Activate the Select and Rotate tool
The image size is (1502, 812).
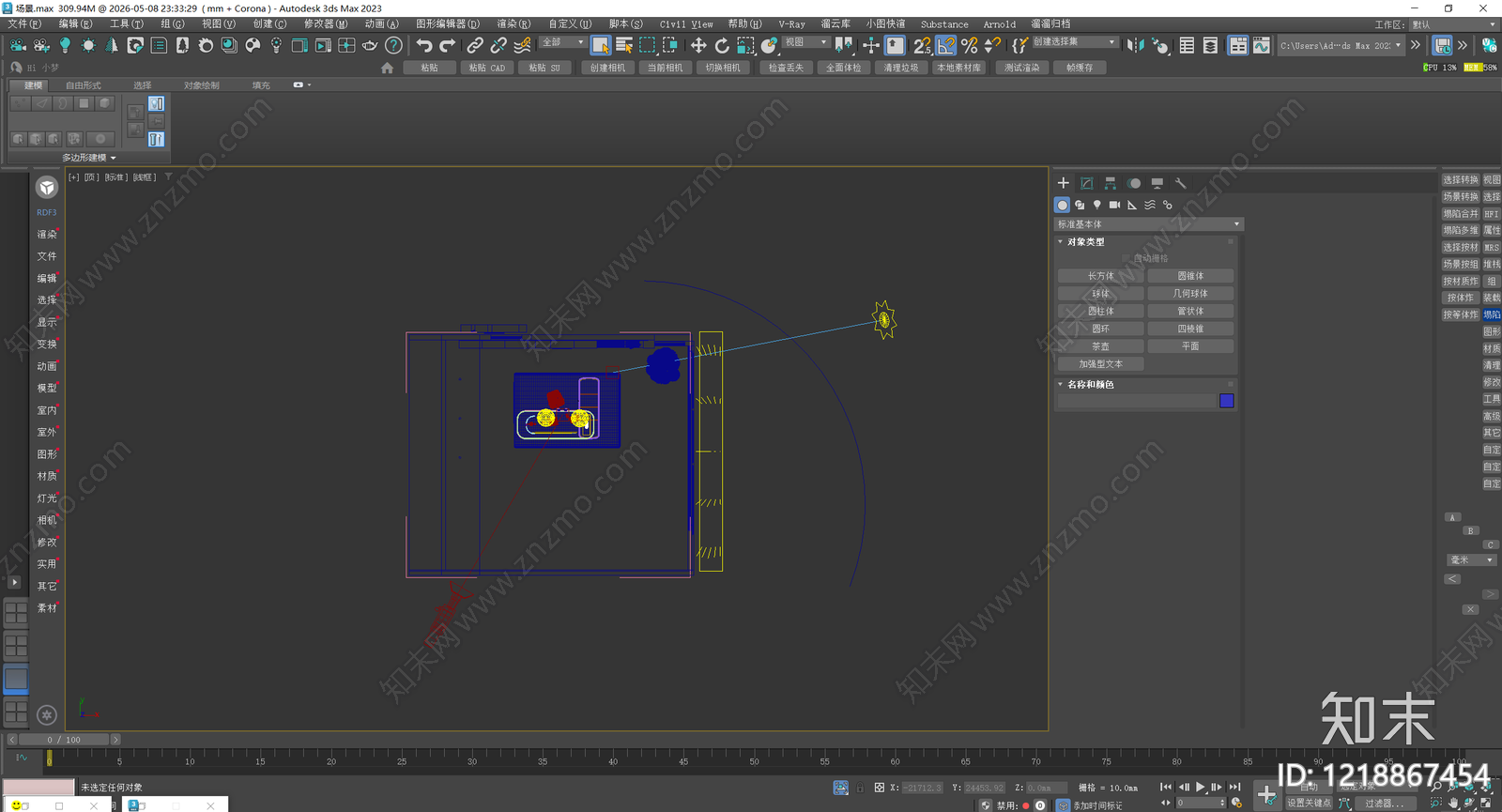[722, 45]
